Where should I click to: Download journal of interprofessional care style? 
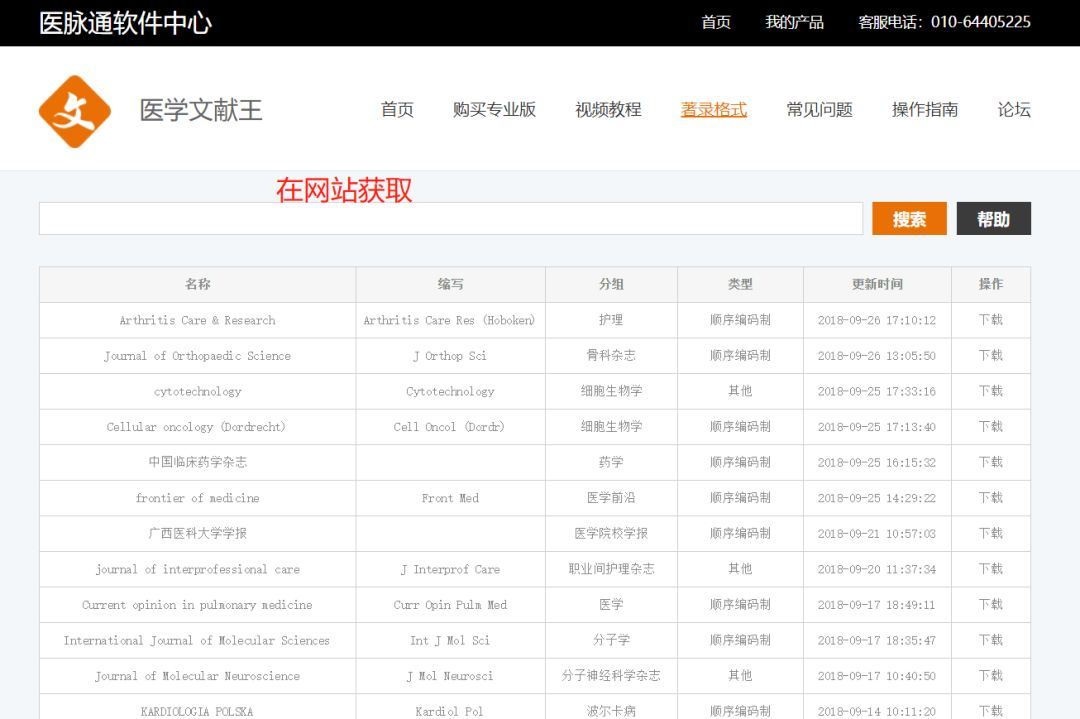pos(991,569)
